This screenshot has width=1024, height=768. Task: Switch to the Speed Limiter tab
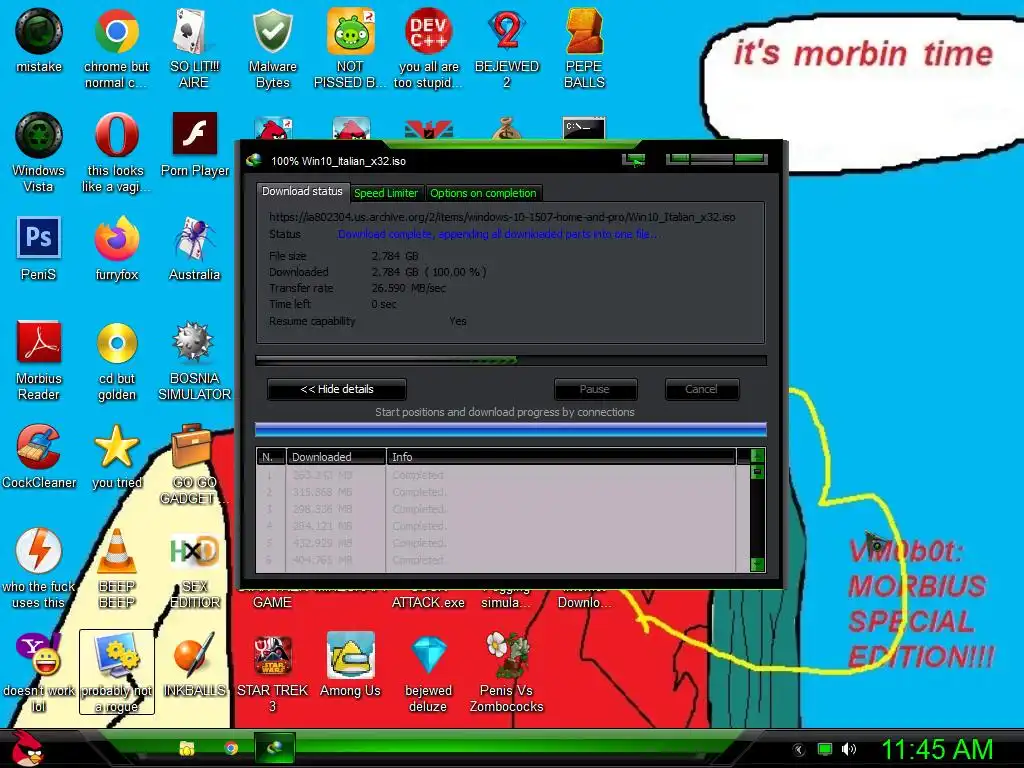coord(386,193)
